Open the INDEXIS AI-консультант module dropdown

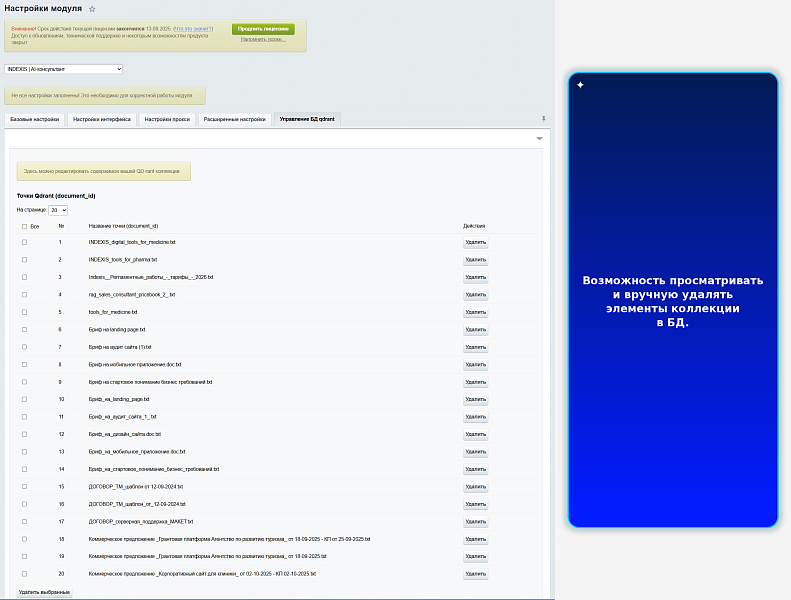tap(64, 69)
